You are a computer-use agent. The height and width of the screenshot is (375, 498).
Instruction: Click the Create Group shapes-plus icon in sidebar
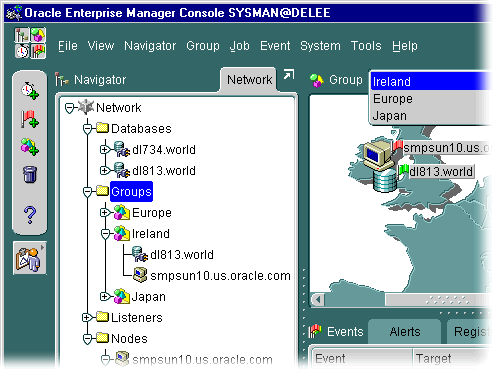(x=30, y=147)
